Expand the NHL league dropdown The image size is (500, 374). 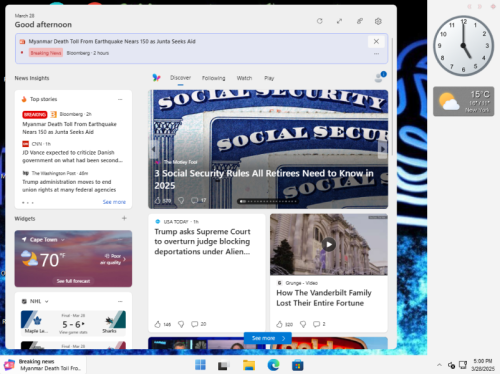(47, 301)
